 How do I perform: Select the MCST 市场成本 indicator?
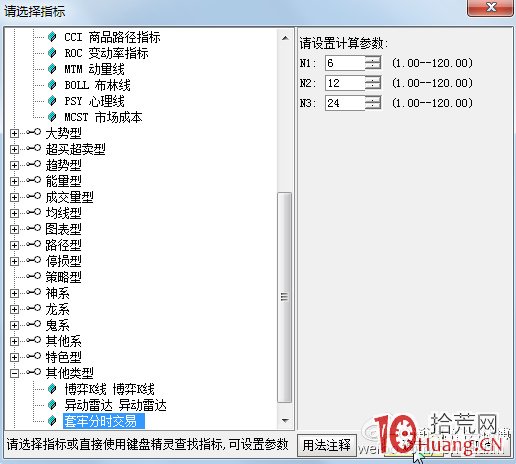point(103,117)
